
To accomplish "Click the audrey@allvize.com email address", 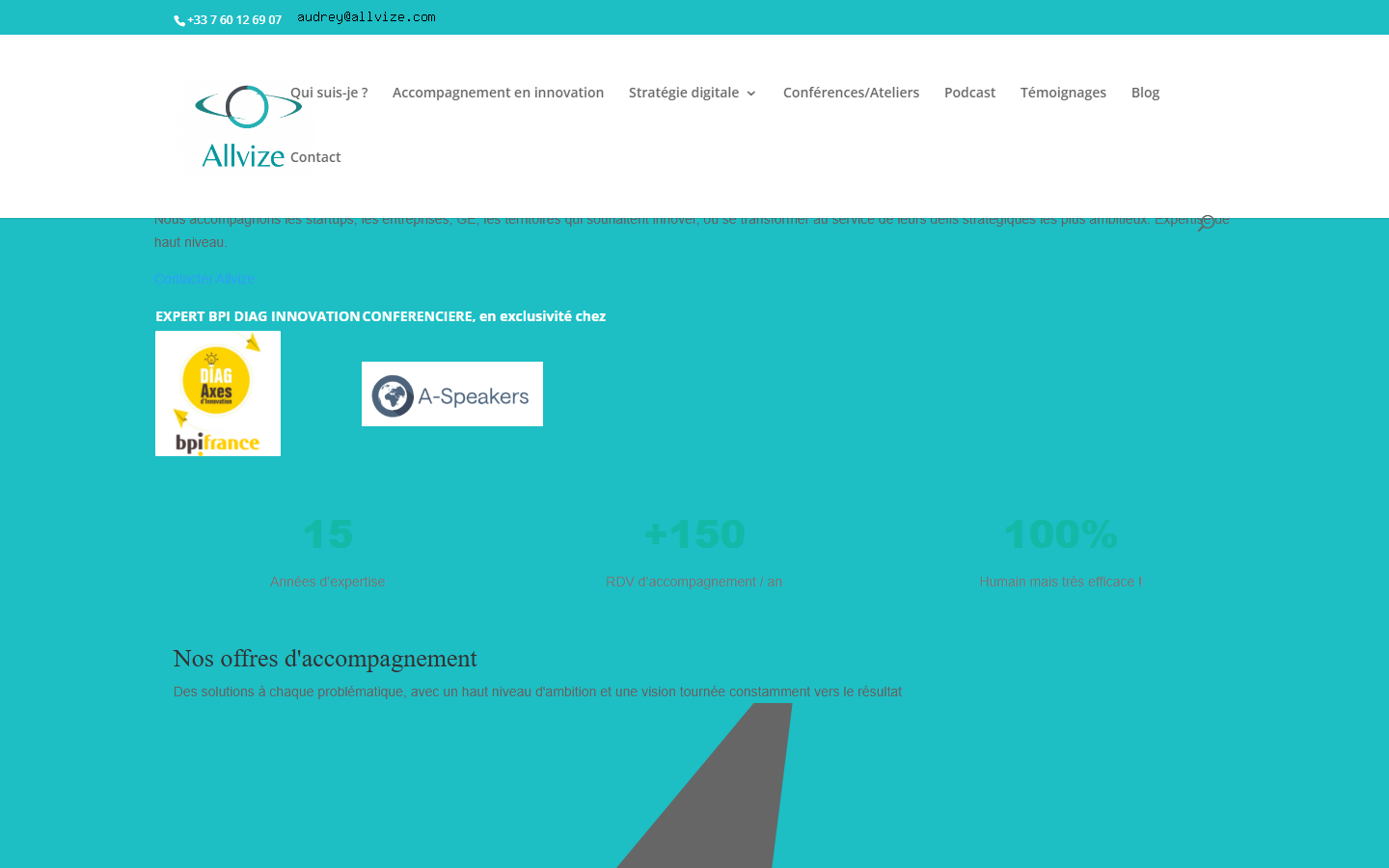I will click(x=367, y=17).
